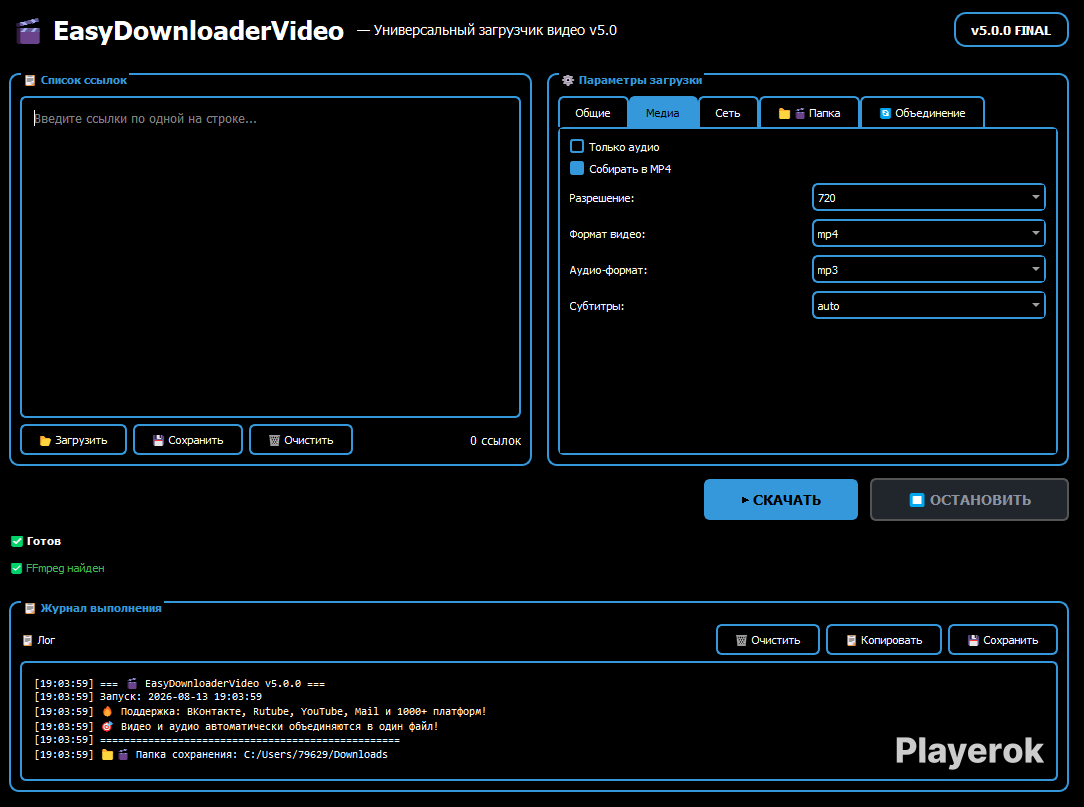Click the Готов status text
This screenshot has height=807, width=1084.
44,541
